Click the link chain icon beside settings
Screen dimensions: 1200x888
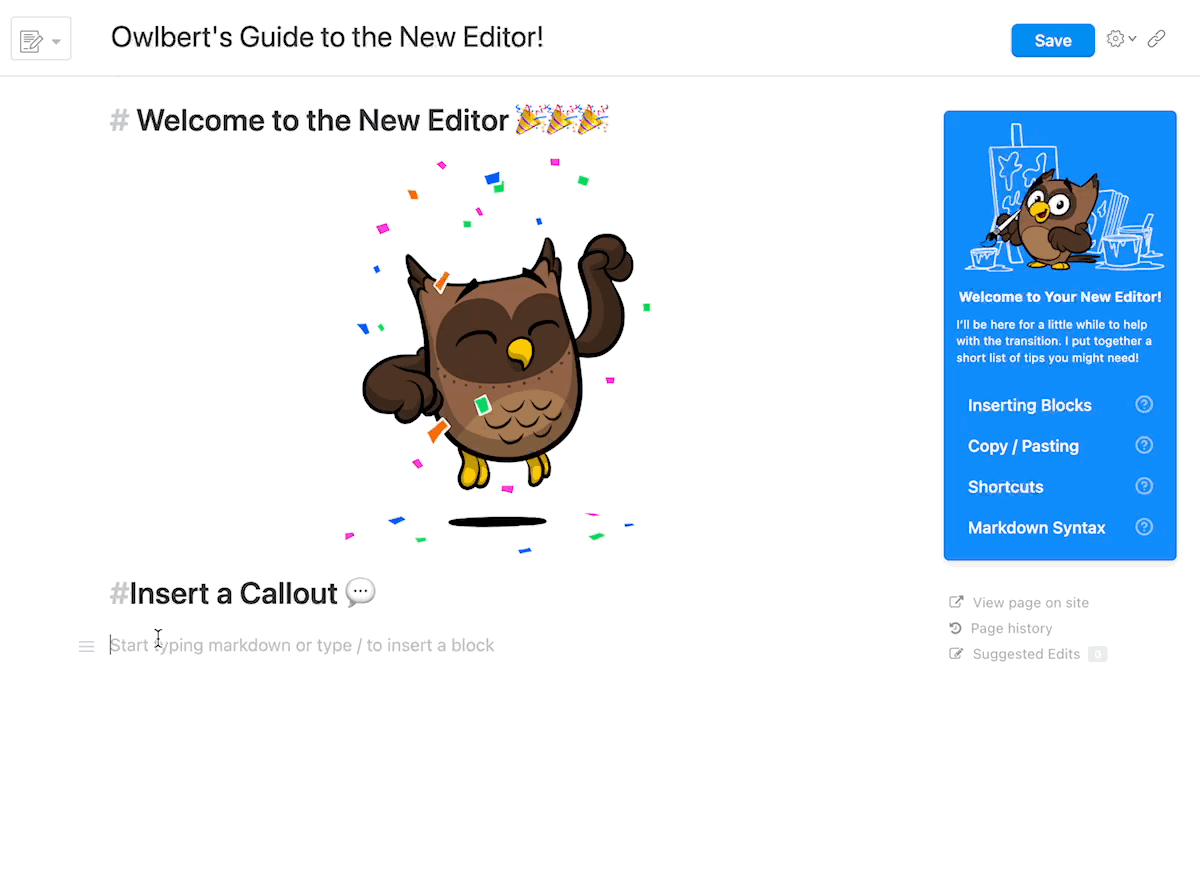point(1157,40)
